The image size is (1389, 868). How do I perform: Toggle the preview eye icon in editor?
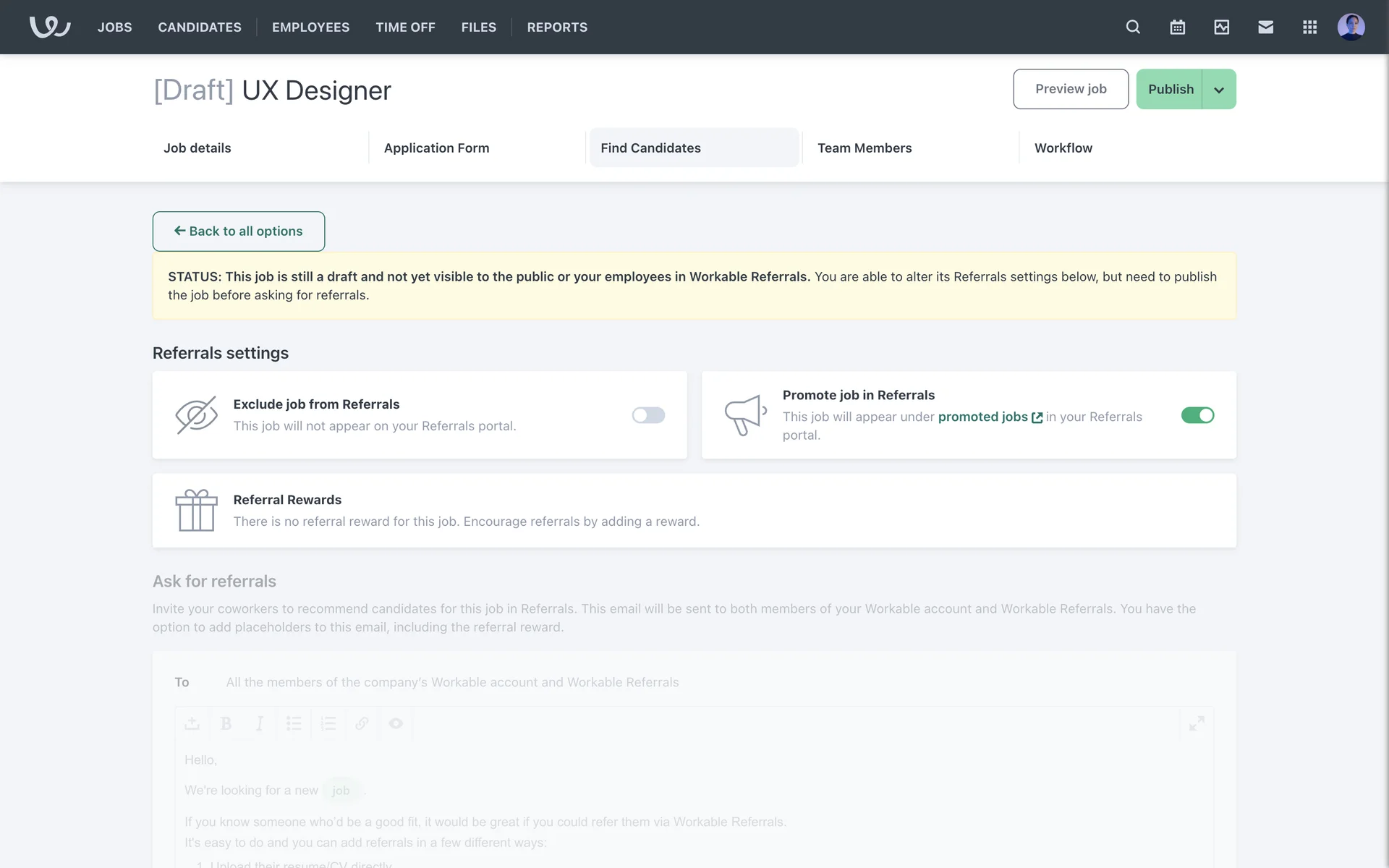click(x=396, y=723)
